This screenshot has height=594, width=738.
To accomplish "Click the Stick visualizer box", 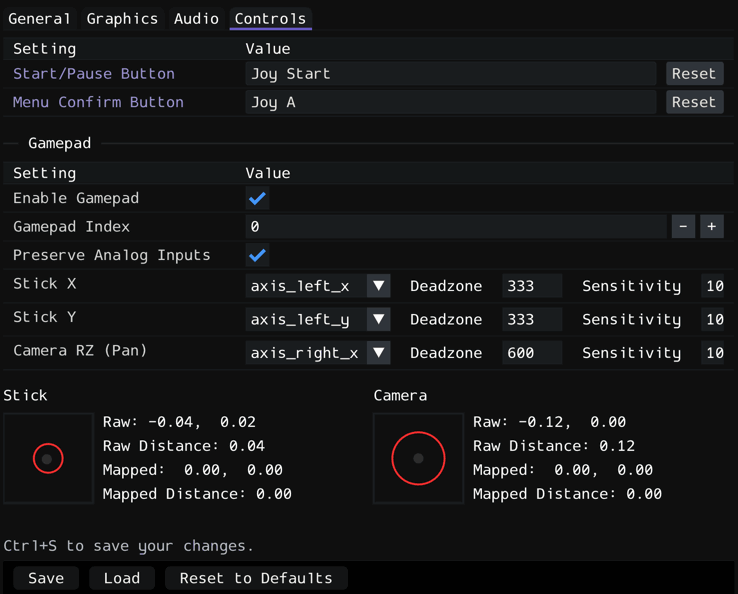I will 48,458.
